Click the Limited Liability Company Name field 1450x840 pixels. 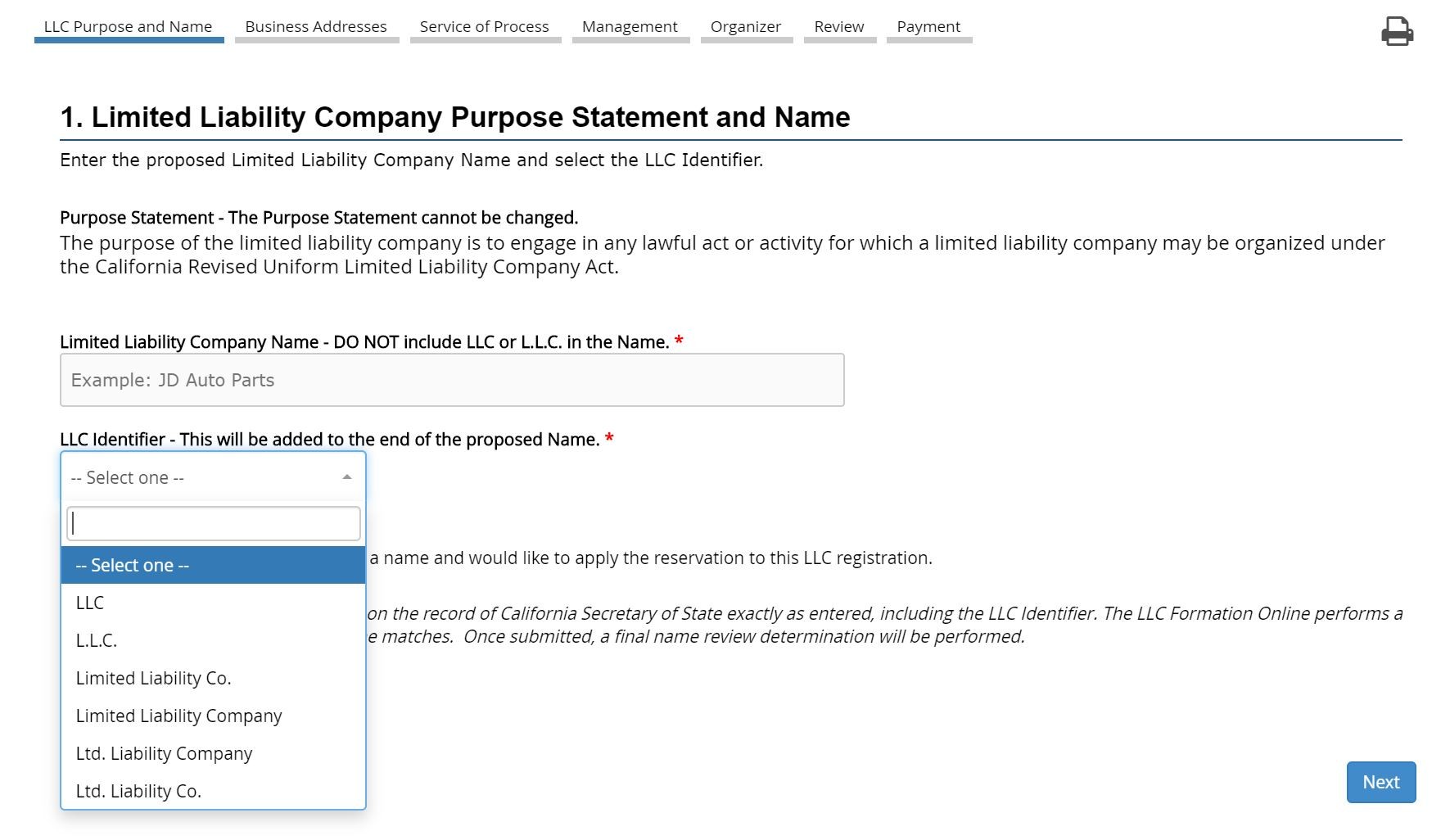click(452, 380)
